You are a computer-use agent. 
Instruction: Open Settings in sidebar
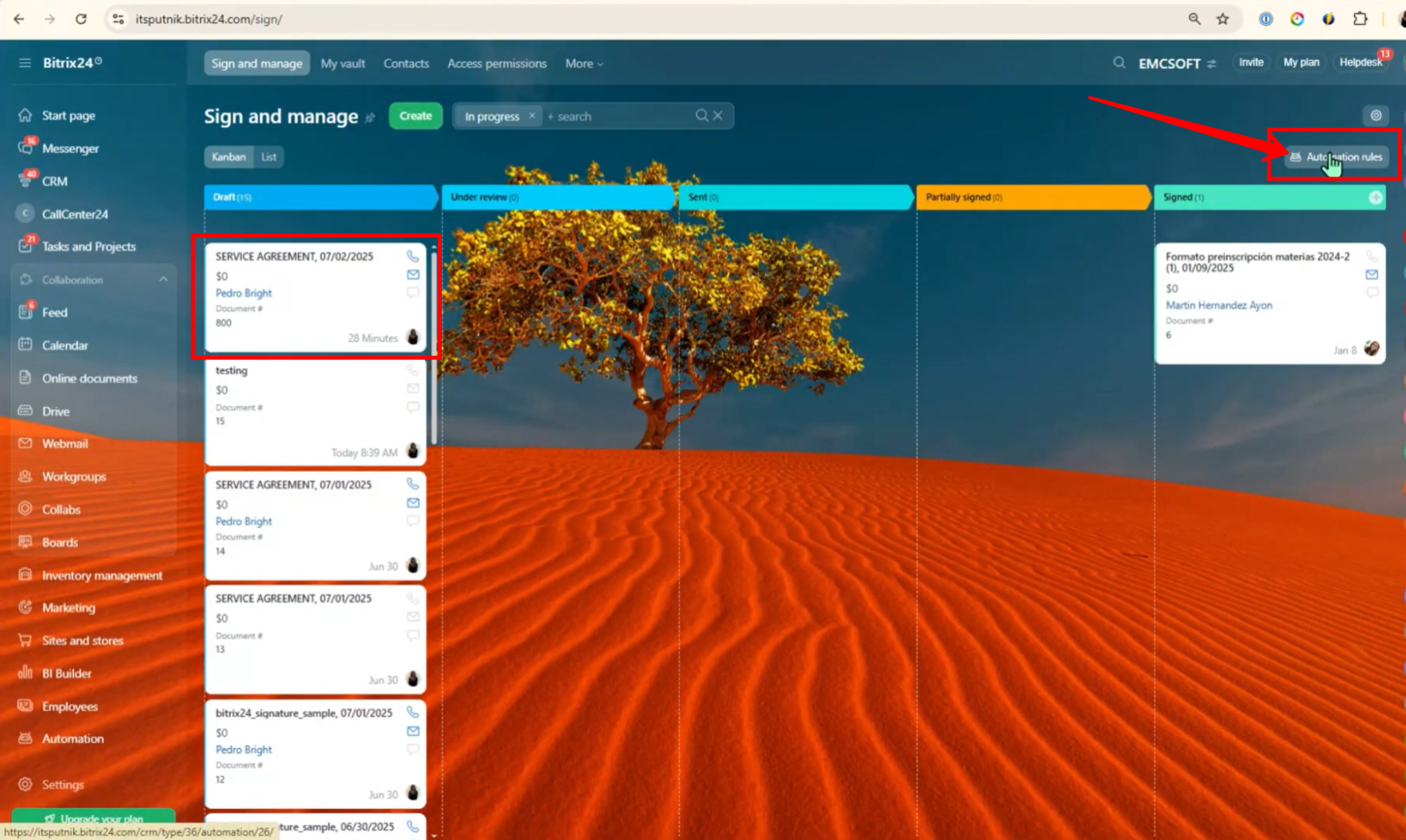pyautogui.click(x=62, y=785)
